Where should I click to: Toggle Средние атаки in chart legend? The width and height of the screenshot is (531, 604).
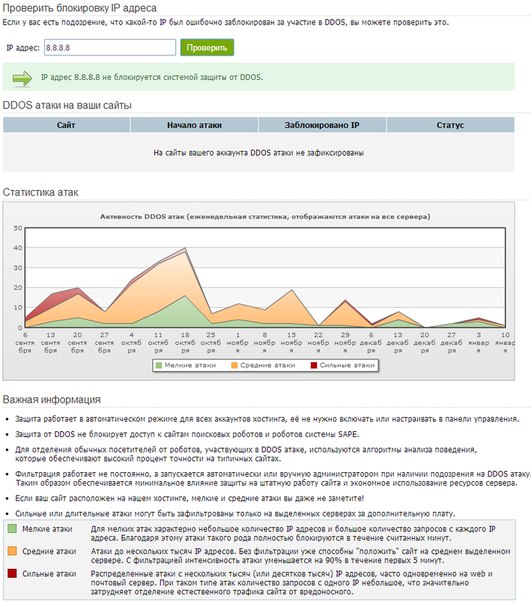pos(263,365)
